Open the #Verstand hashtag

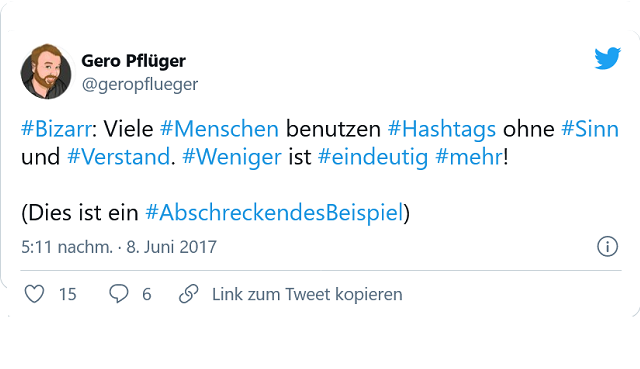pyautogui.click(x=119, y=157)
